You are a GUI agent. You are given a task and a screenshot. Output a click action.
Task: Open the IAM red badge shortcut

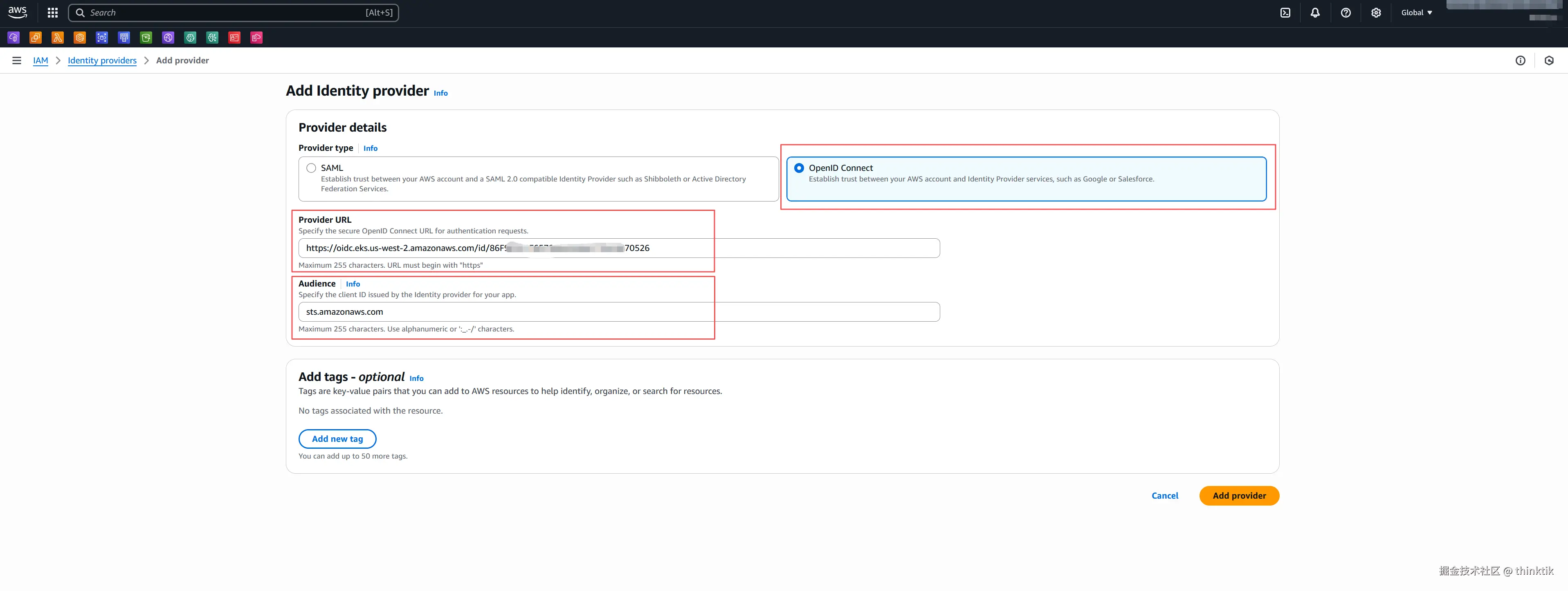pyautogui.click(x=234, y=38)
